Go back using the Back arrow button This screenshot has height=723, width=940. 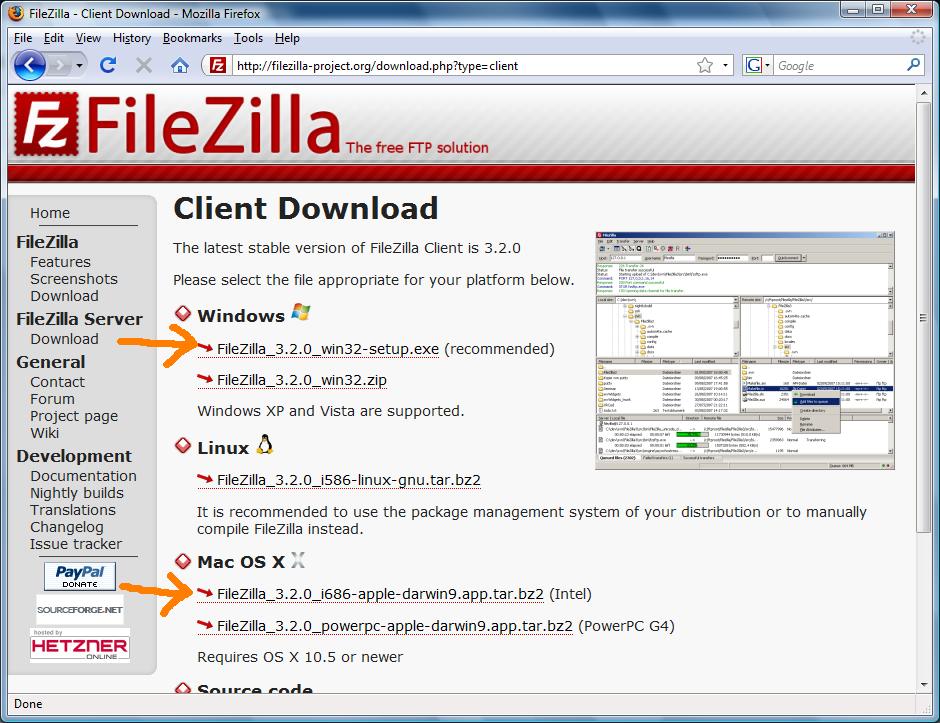29,65
